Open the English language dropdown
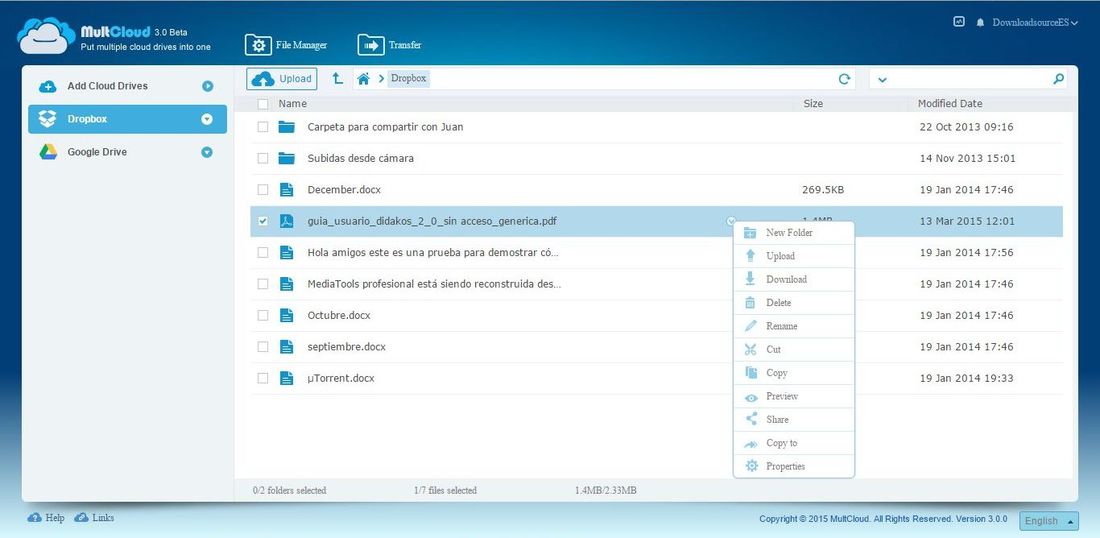Screen dimensions: 1100x538 1049,521
